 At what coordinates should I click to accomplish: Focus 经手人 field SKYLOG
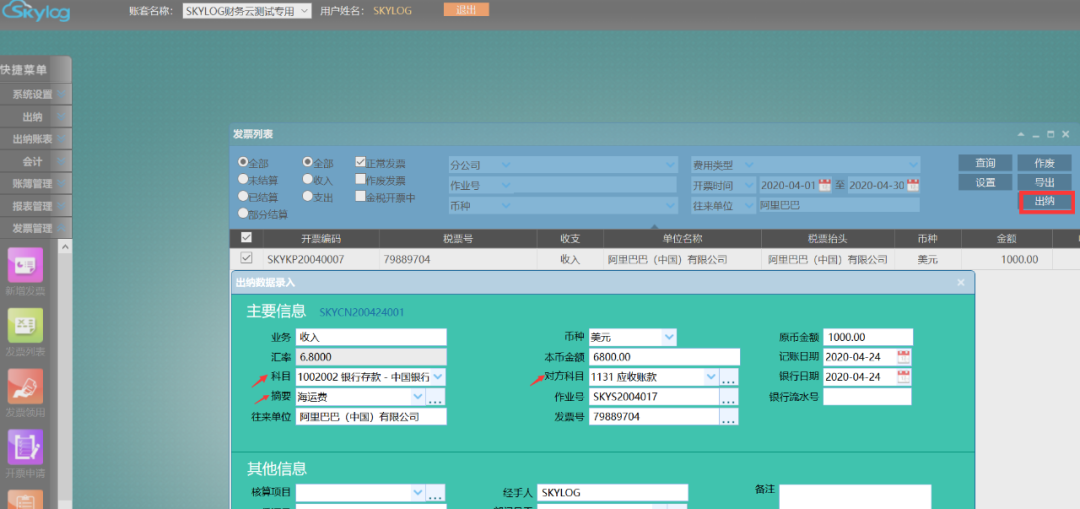pos(612,492)
